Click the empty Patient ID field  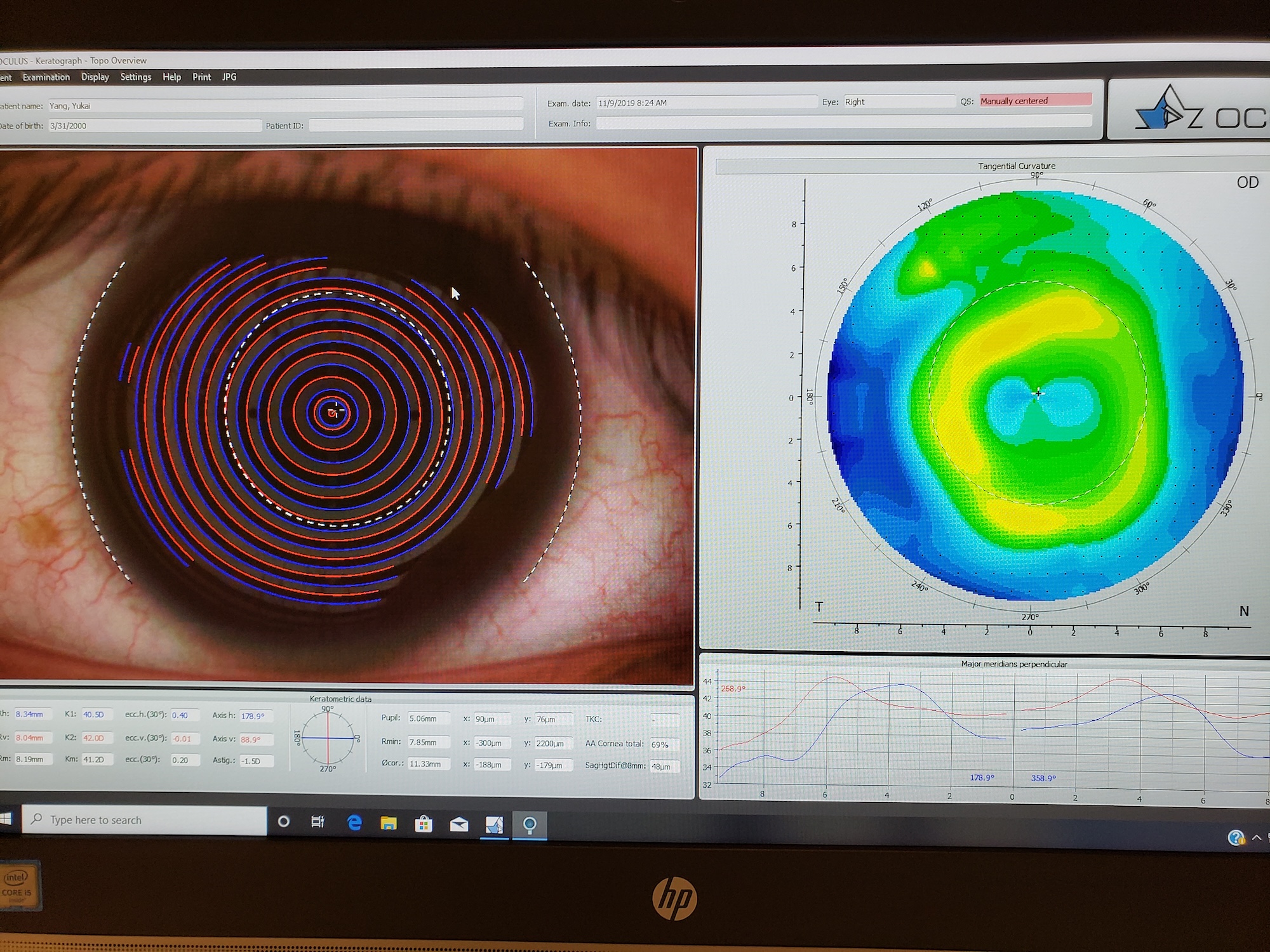click(x=416, y=125)
